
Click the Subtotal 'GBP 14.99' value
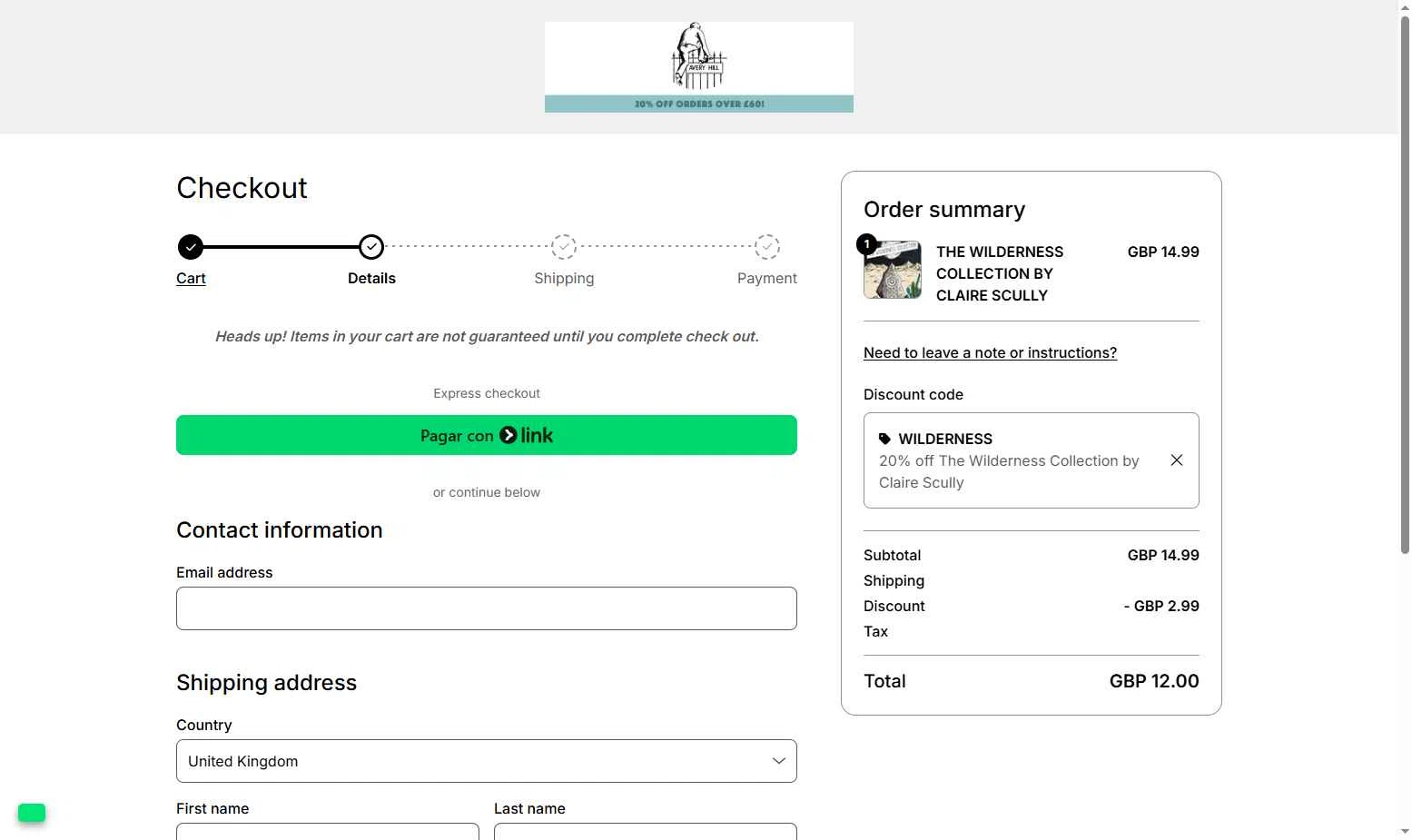pyautogui.click(x=1163, y=555)
